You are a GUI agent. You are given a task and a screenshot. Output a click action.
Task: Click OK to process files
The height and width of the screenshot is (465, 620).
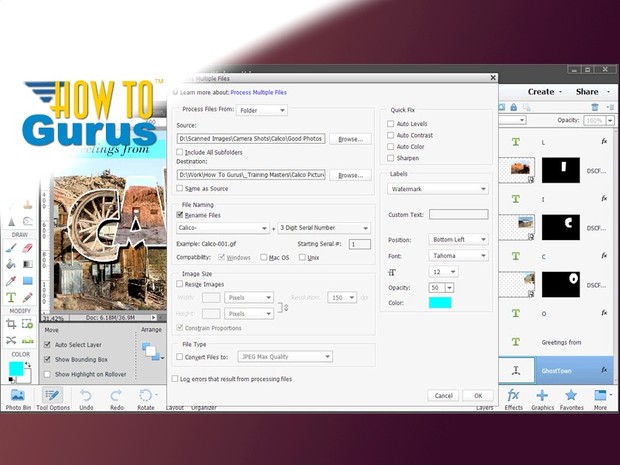click(478, 395)
